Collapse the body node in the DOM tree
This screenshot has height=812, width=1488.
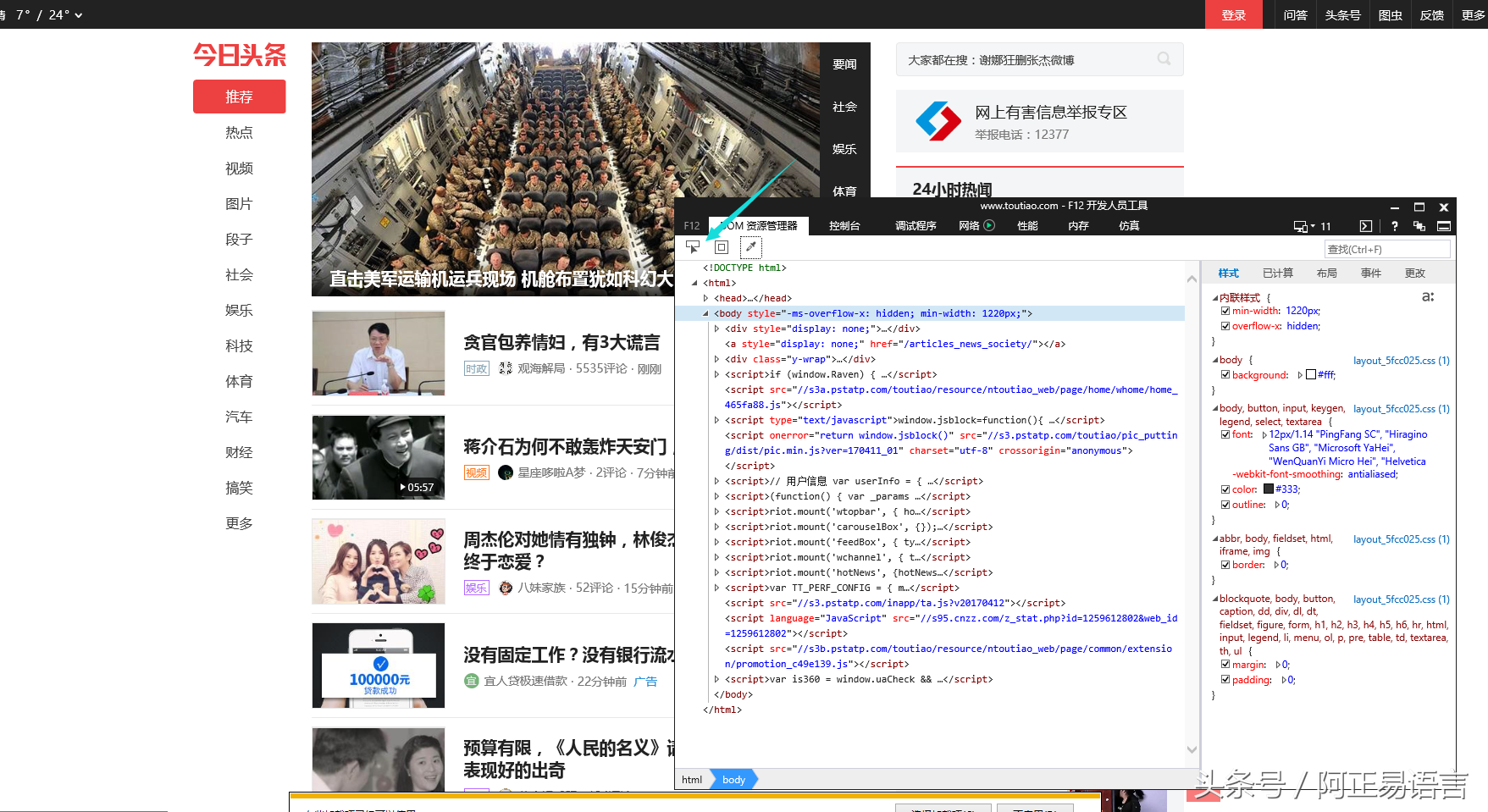705,313
